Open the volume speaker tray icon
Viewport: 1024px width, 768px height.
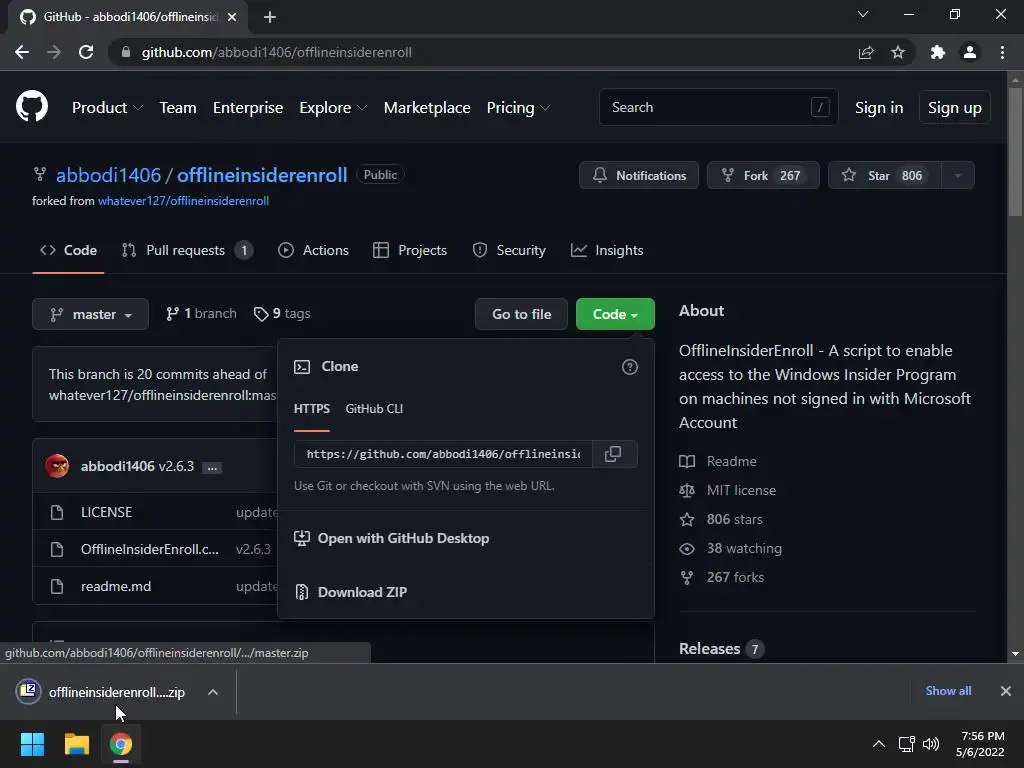pos(931,744)
